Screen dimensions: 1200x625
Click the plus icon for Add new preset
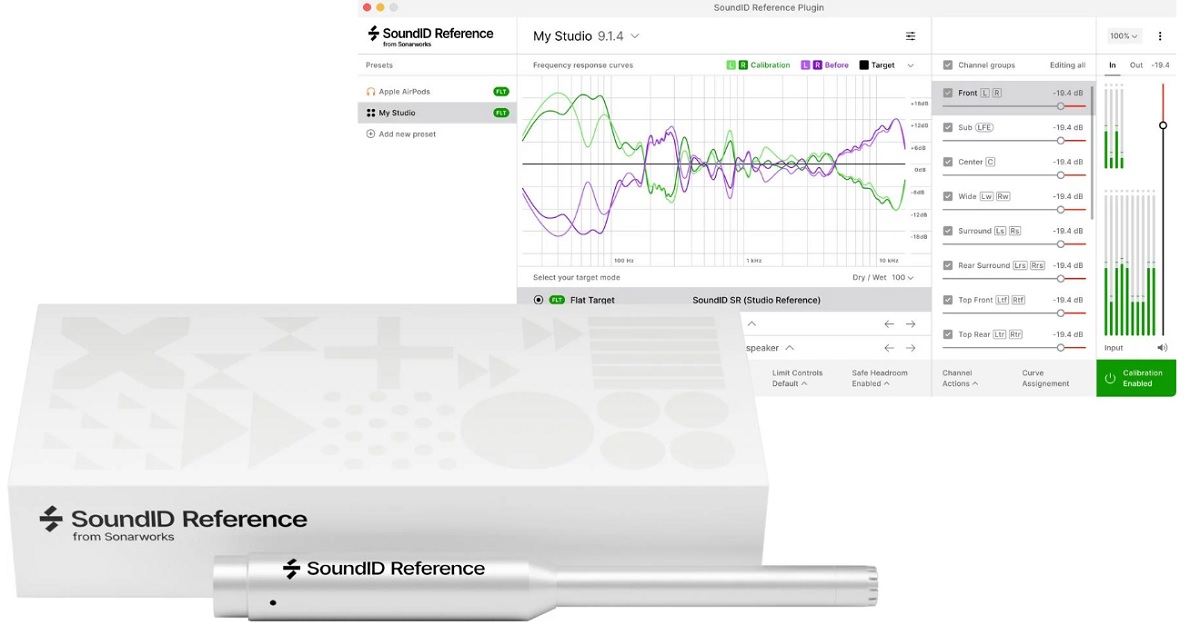[x=371, y=134]
